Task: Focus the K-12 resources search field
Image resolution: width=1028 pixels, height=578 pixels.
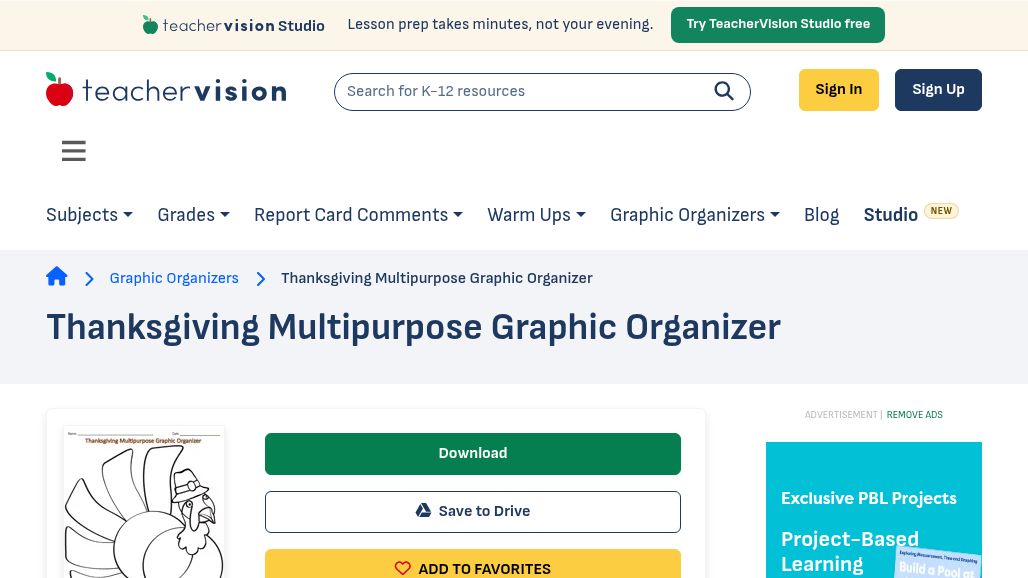Action: [542, 92]
